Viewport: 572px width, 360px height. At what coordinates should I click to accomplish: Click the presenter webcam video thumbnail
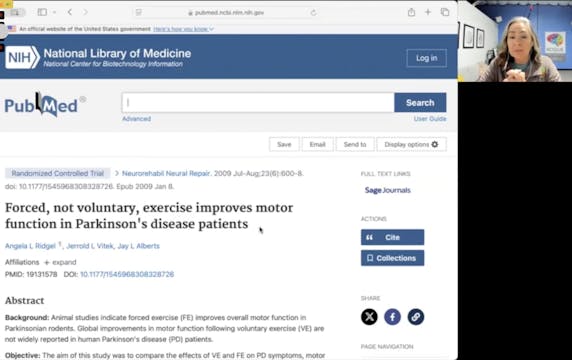point(515,41)
